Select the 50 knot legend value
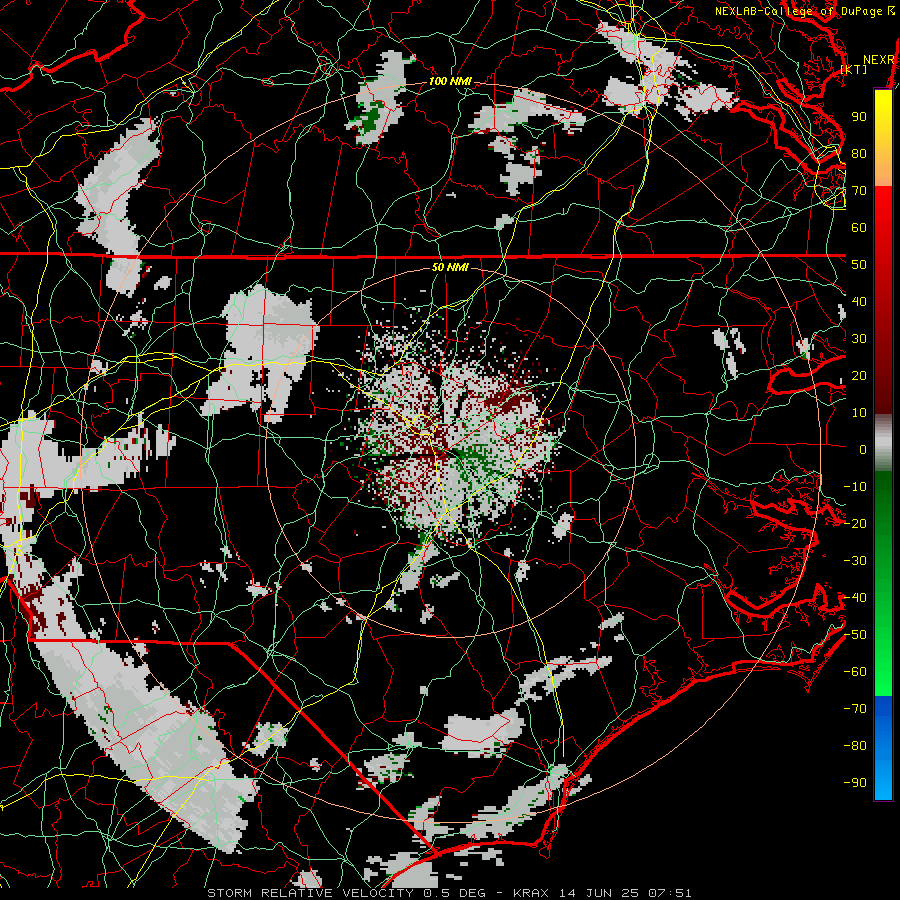The width and height of the screenshot is (900, 900). point(859,265)
